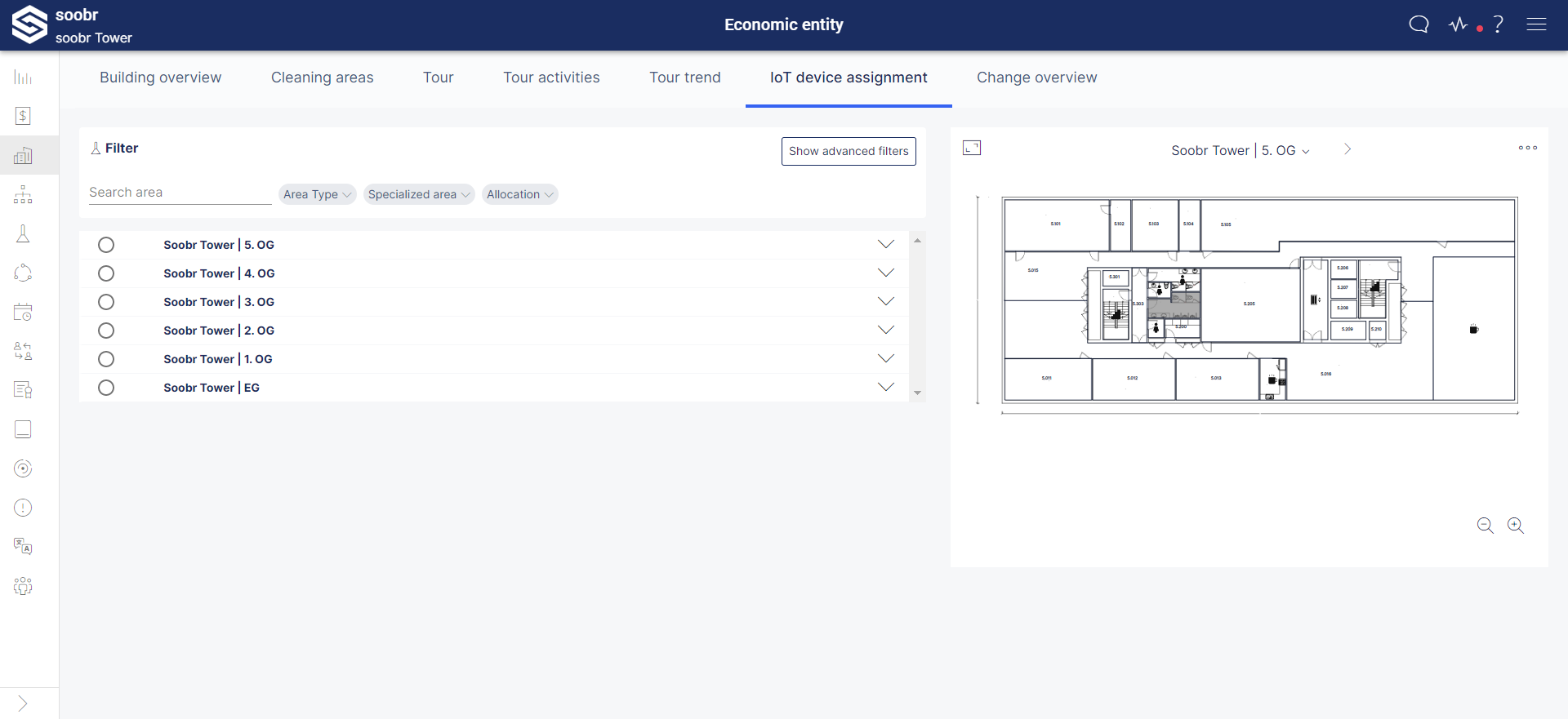Viewport: 1568px width, 719px height.
Task: Click the question mark help icon
Action: click(1498, 24)
